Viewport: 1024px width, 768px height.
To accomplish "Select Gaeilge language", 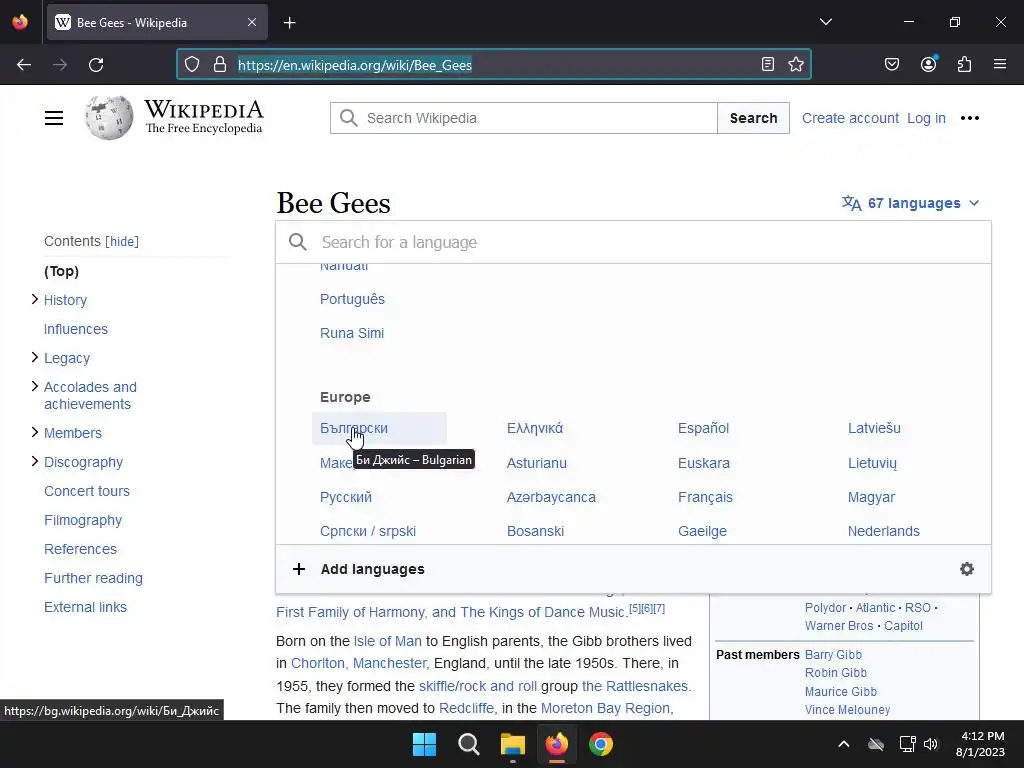I will [x=702, y=531].
